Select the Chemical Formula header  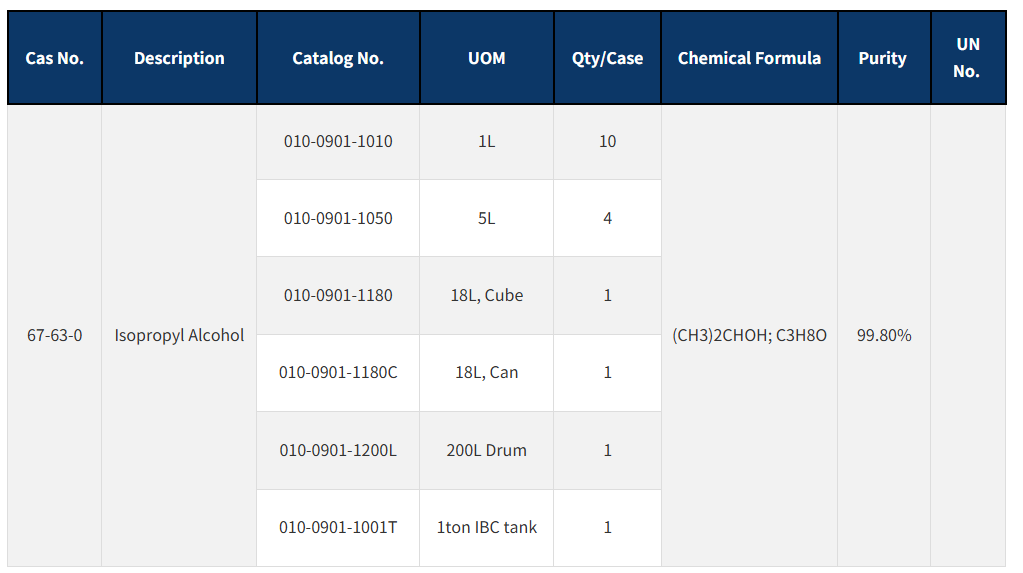750,58
